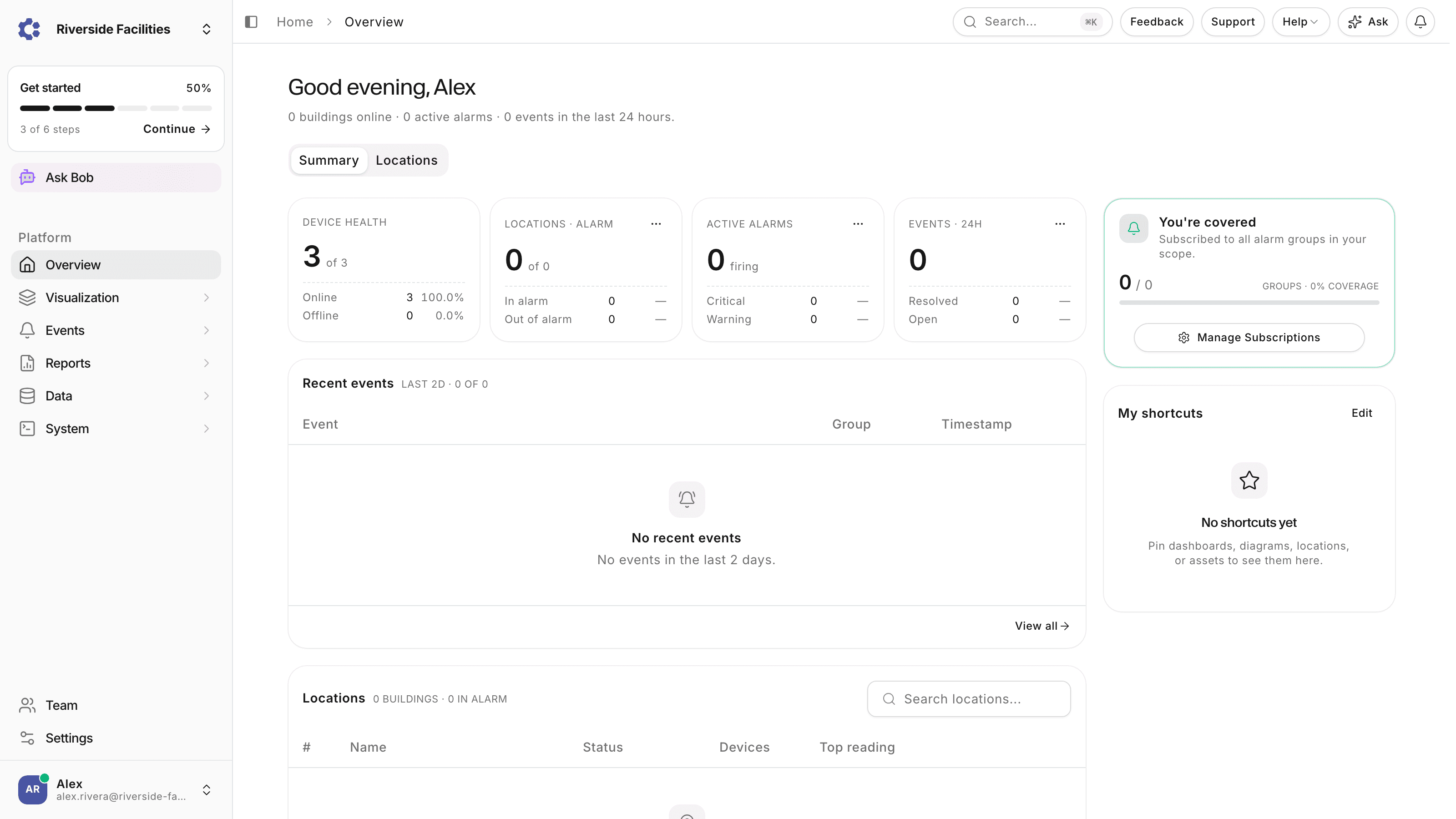Click the Devices column header
The width and height of the screenshot is (1456, 819).
click(x=744, y=747)
